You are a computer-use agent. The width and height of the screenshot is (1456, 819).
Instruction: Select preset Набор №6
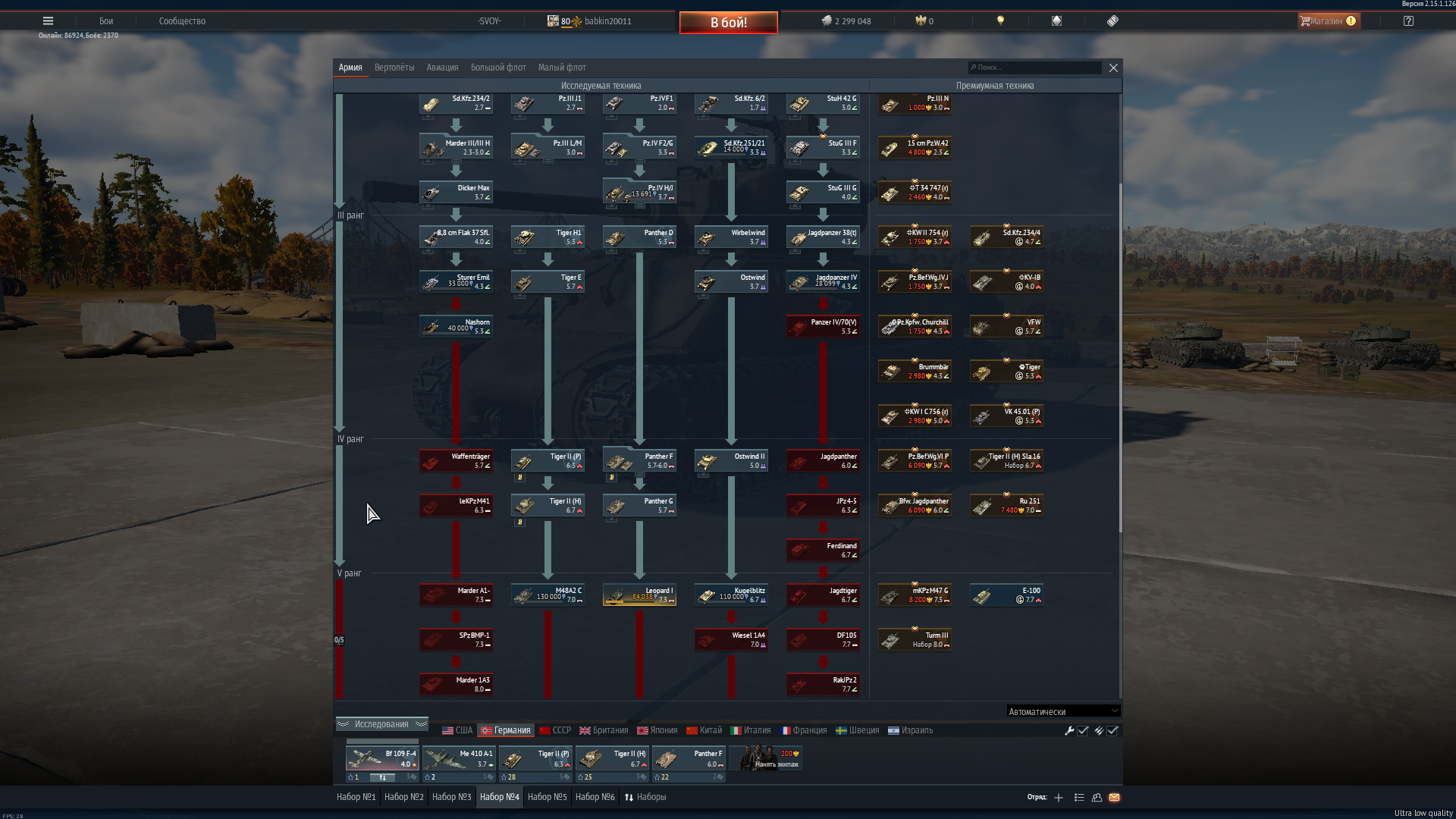point(595,797)
